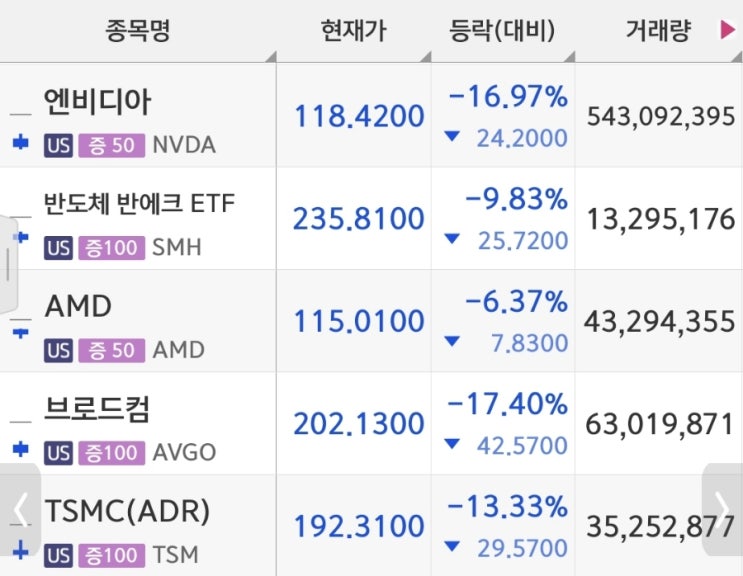Click the blue plus icon beside NVDA
This screenshot has width=743, height=576.
point(20,142)
